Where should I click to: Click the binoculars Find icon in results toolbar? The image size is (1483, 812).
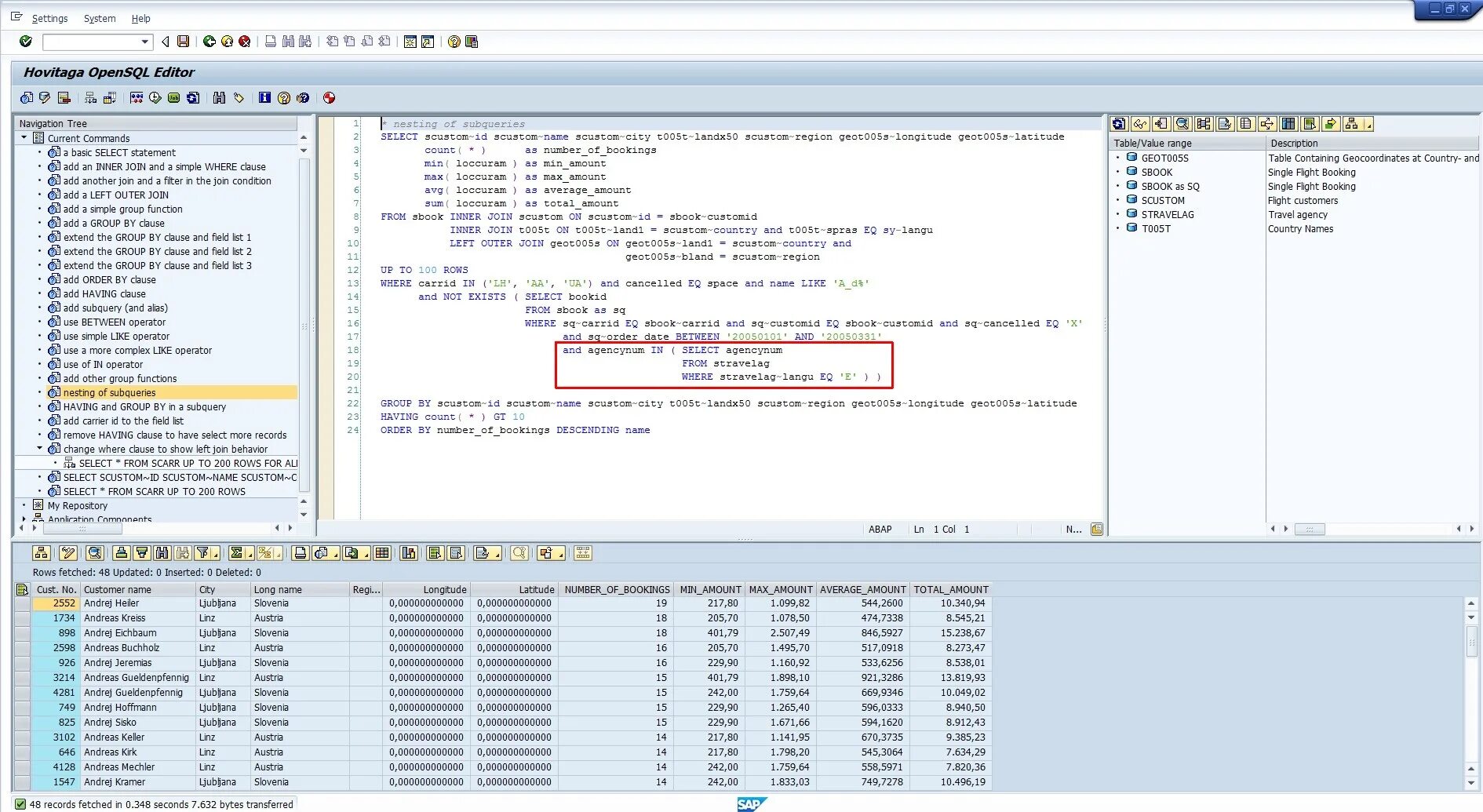tap(162, 553)
